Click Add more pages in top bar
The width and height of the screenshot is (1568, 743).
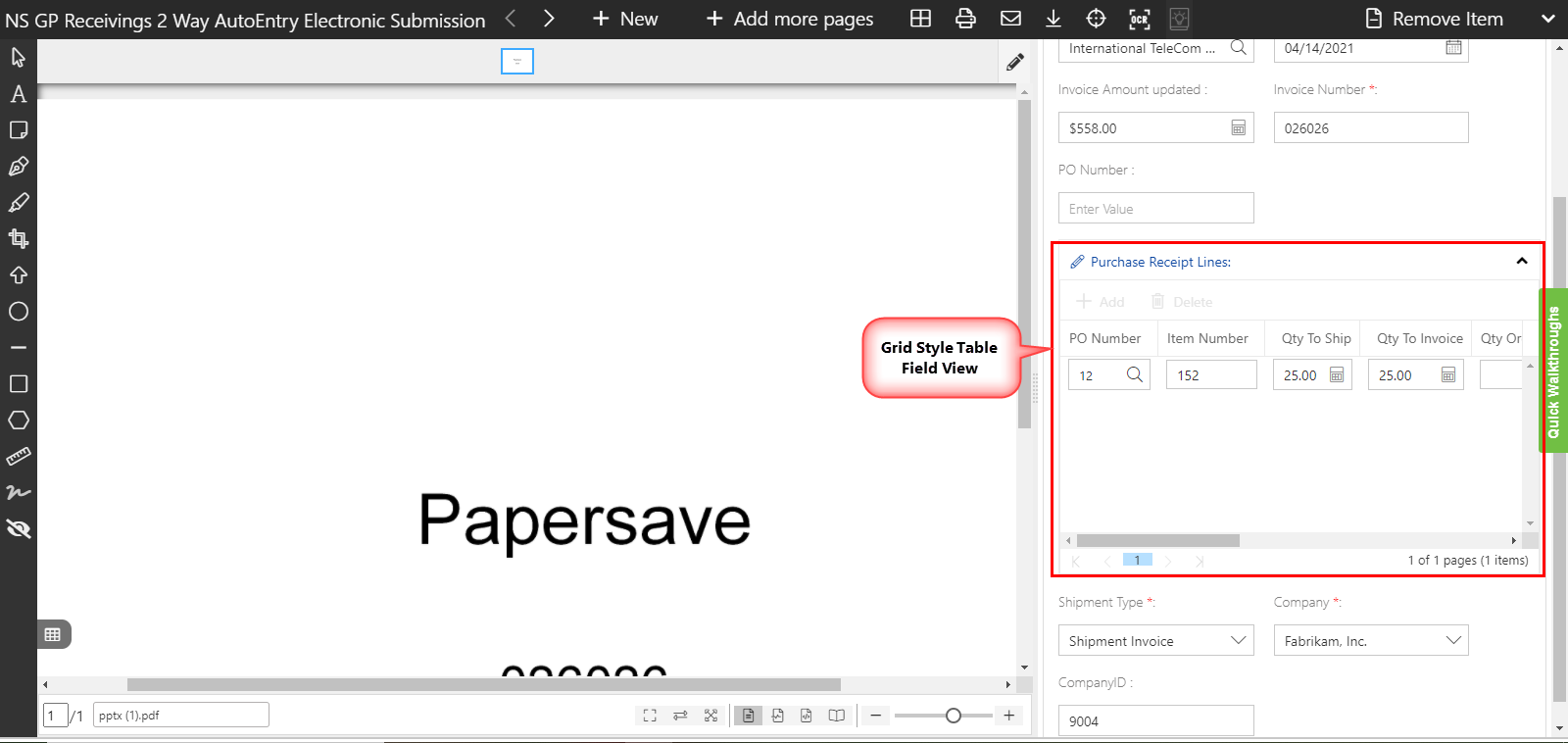coord(789,19)
